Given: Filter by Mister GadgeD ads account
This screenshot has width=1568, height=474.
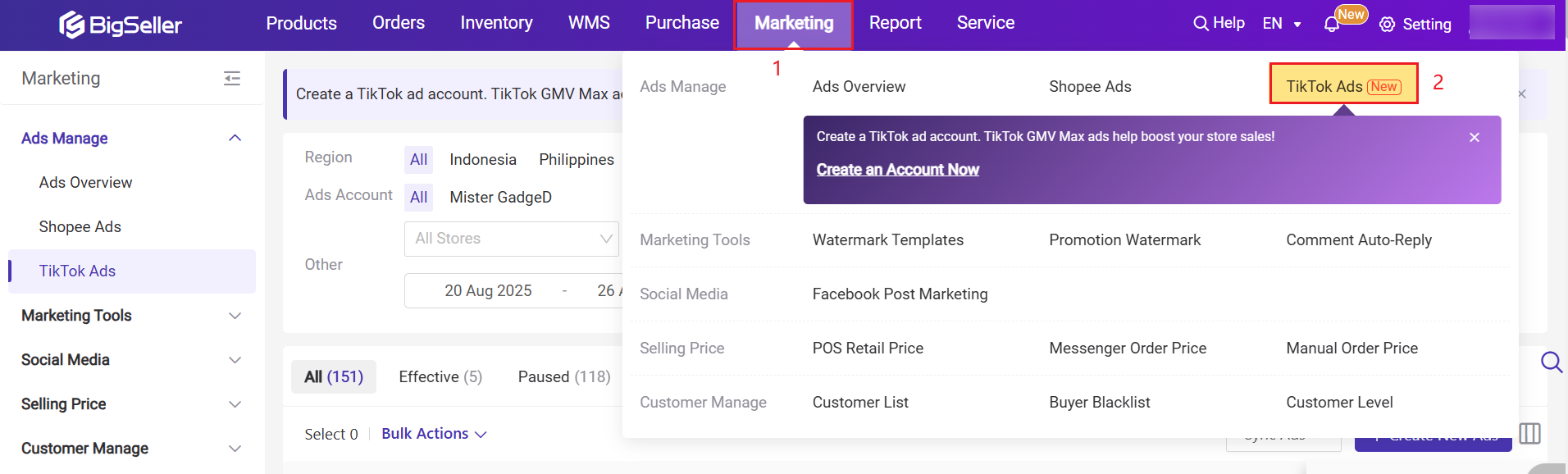Looking at the screenshot, I should (x=500, y=198).
